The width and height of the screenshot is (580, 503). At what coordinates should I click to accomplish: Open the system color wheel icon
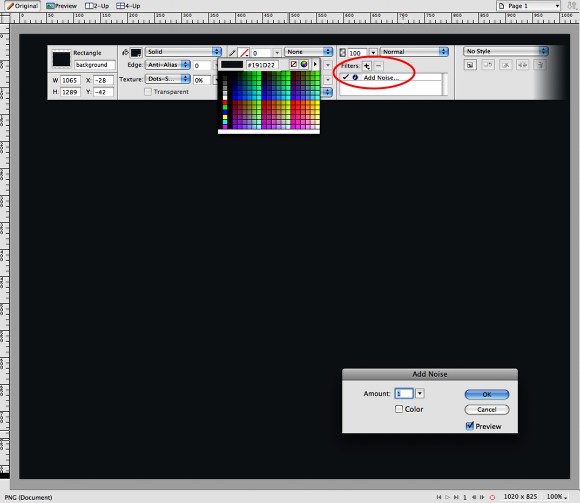[304, 64]
